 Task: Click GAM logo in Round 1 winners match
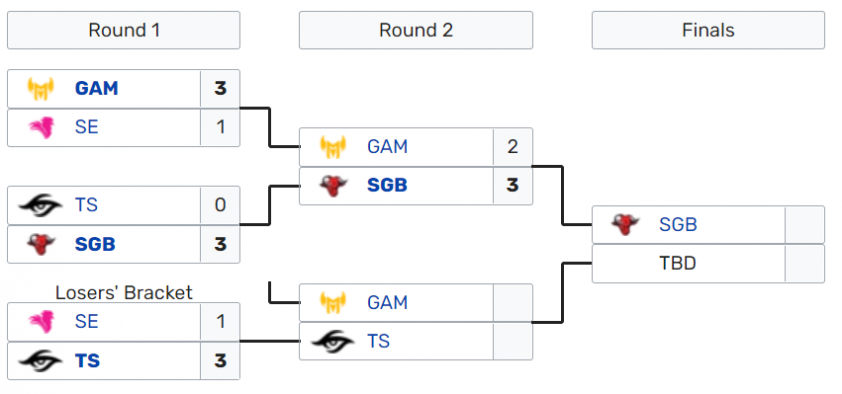point(41,89)
